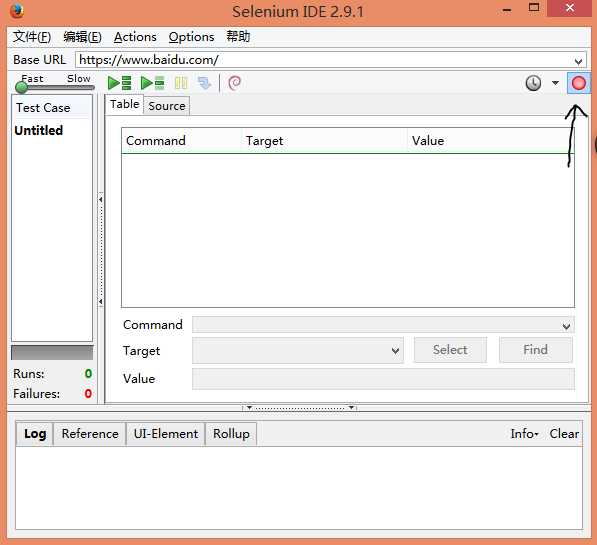Switch to the Source tab
Viewport: 597px width, 545px height.
[x=167, y=106]
